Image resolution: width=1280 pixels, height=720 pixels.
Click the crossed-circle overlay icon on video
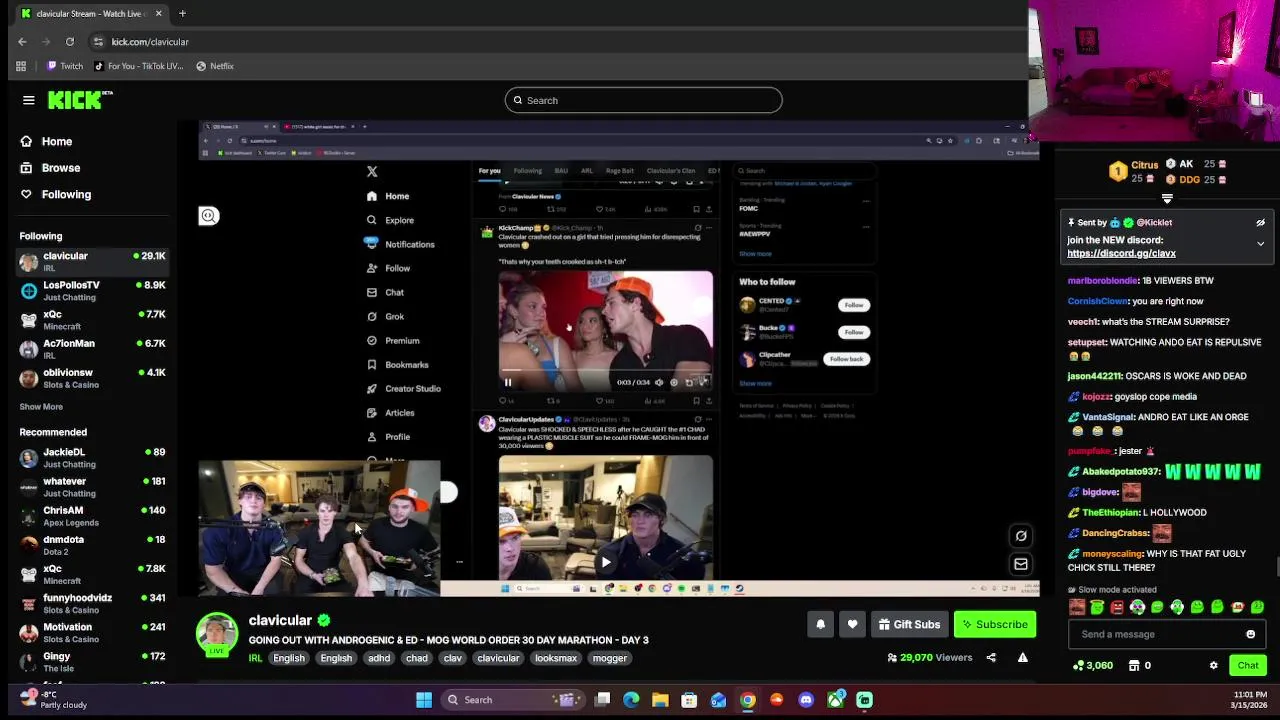click(x=1021, y=535)
